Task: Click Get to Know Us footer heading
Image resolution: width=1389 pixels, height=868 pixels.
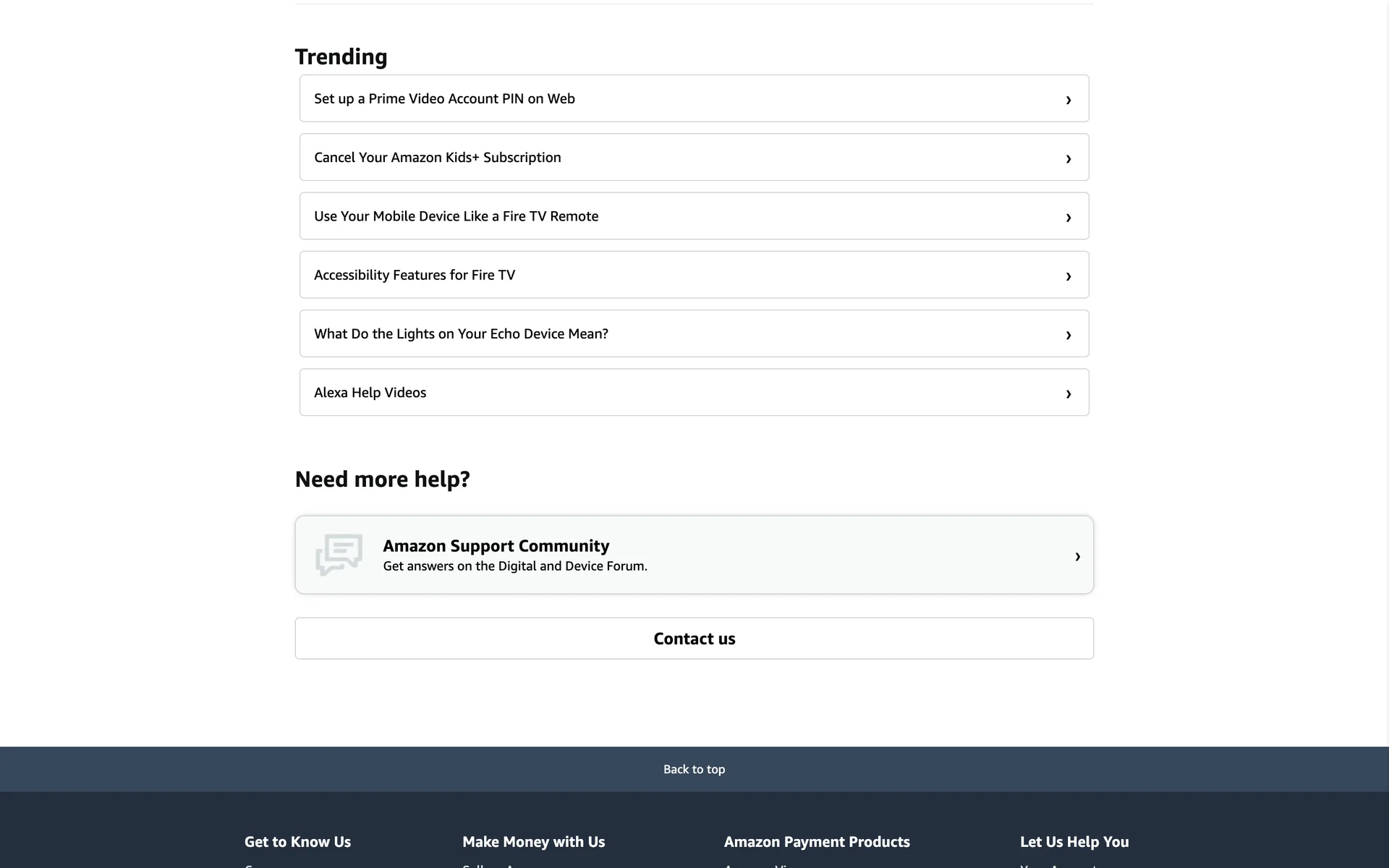Action: tap(297, 841)
